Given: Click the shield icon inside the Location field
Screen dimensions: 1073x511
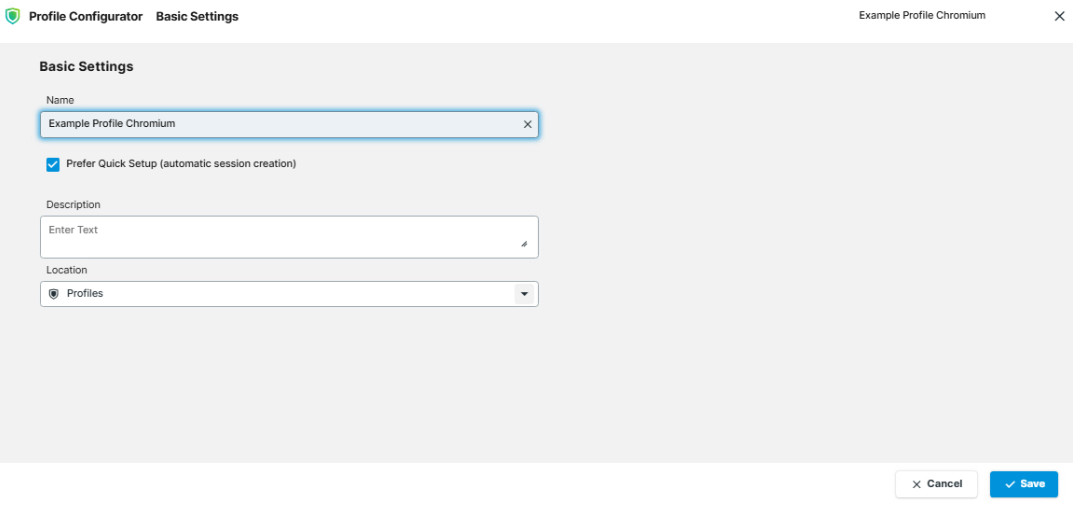Looking at the screenshot, I should pos(54,294).
